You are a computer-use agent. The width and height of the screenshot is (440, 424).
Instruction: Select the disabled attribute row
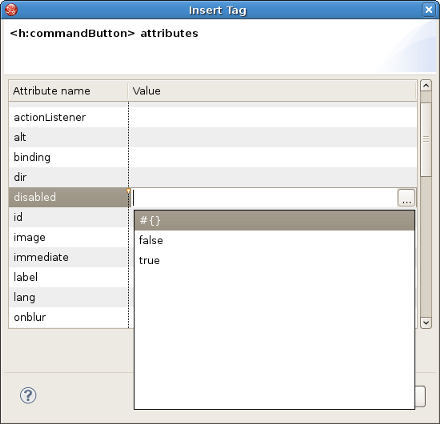click(68, 197)
